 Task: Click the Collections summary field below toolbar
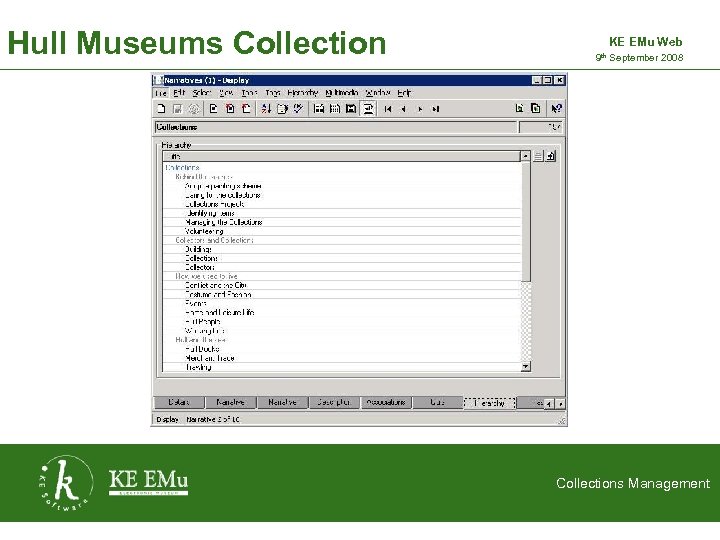(x=336, y=127)
